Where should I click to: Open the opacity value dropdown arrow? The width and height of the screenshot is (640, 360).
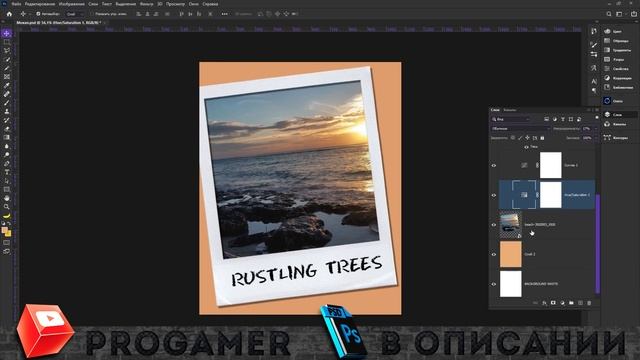(x=596, y=129)
